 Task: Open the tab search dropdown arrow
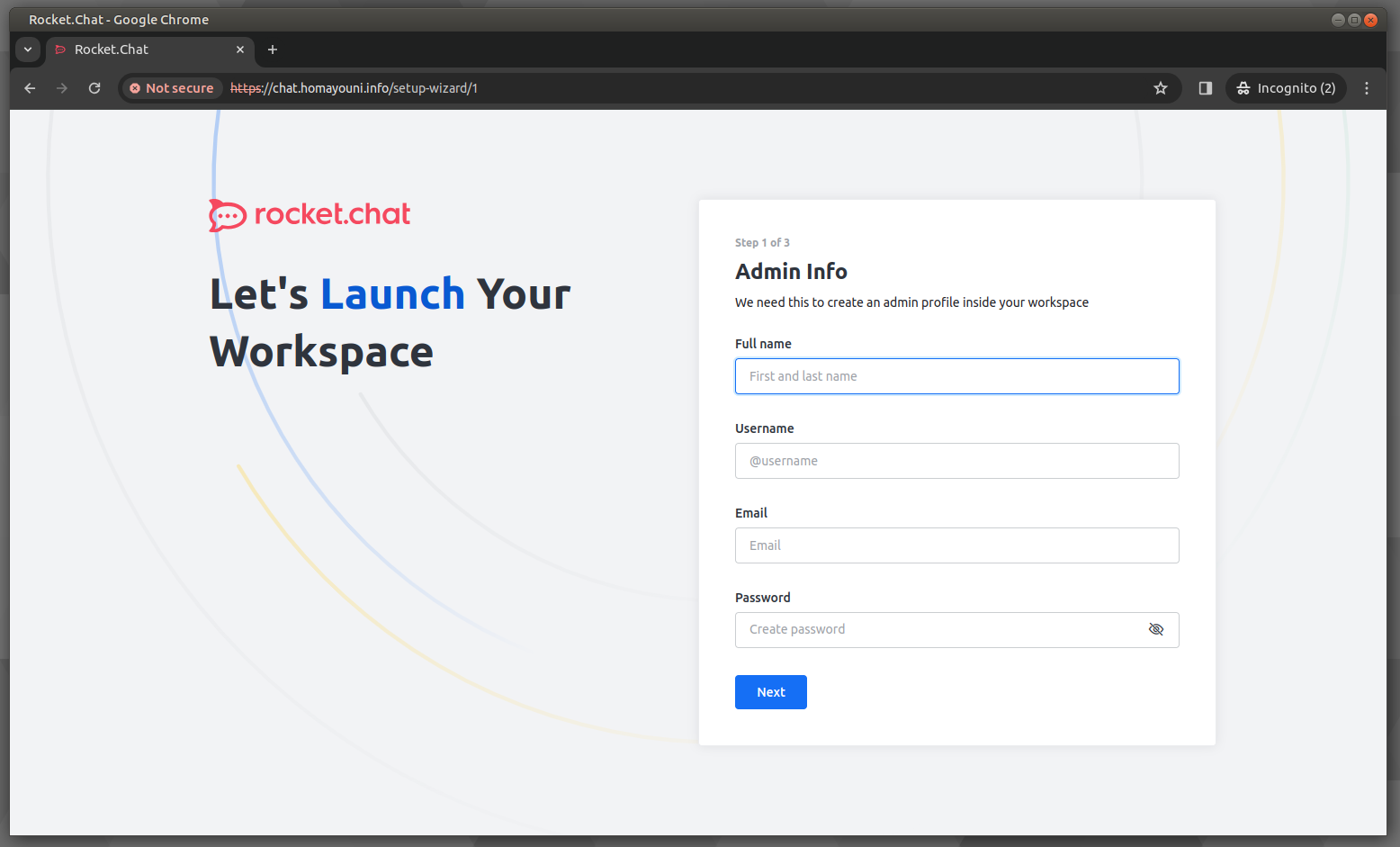[x=28, y=50]
